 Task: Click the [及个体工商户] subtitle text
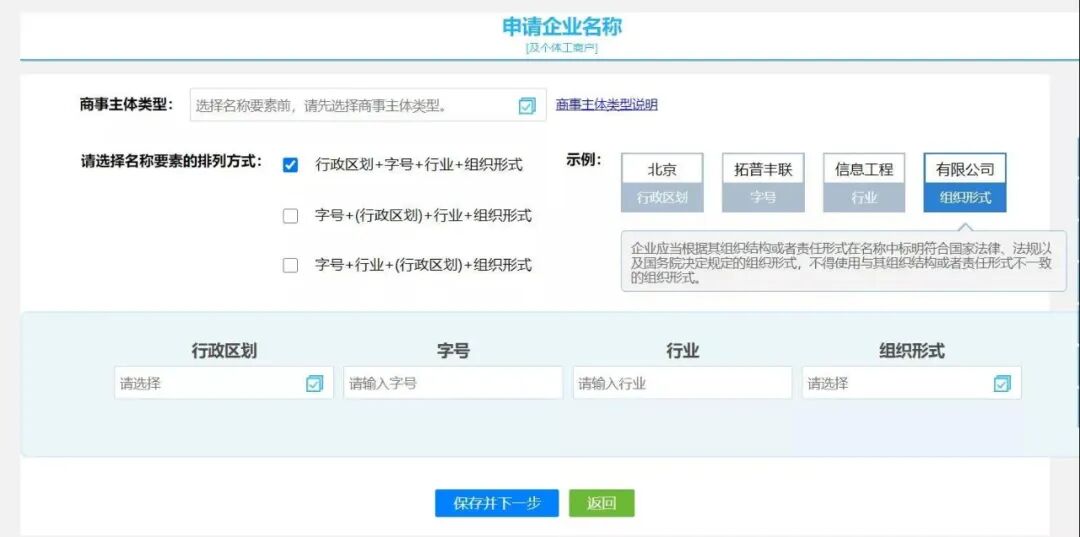point(561,48)
